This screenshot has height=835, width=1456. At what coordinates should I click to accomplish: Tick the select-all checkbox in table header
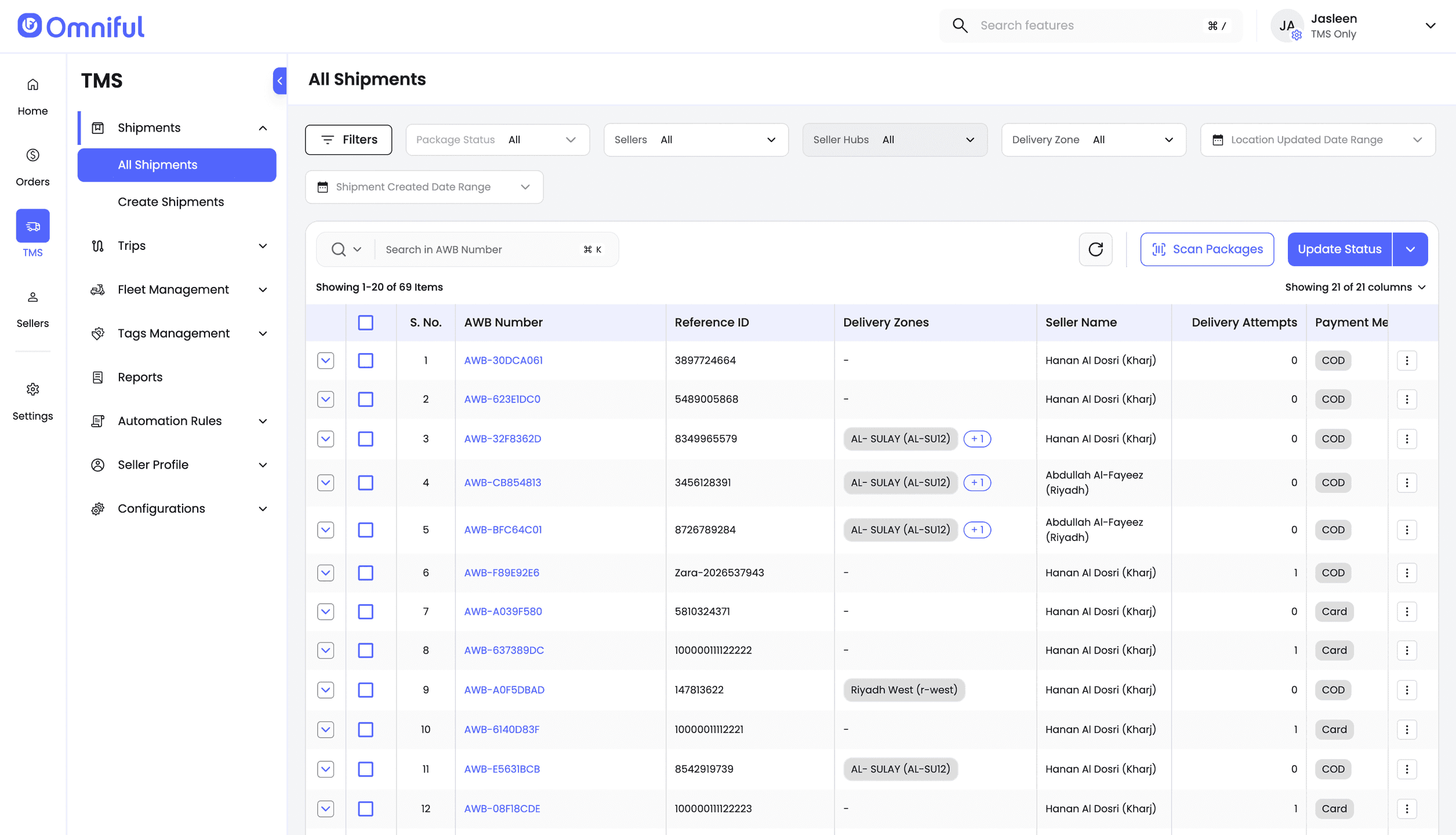[x=365, y=322]
